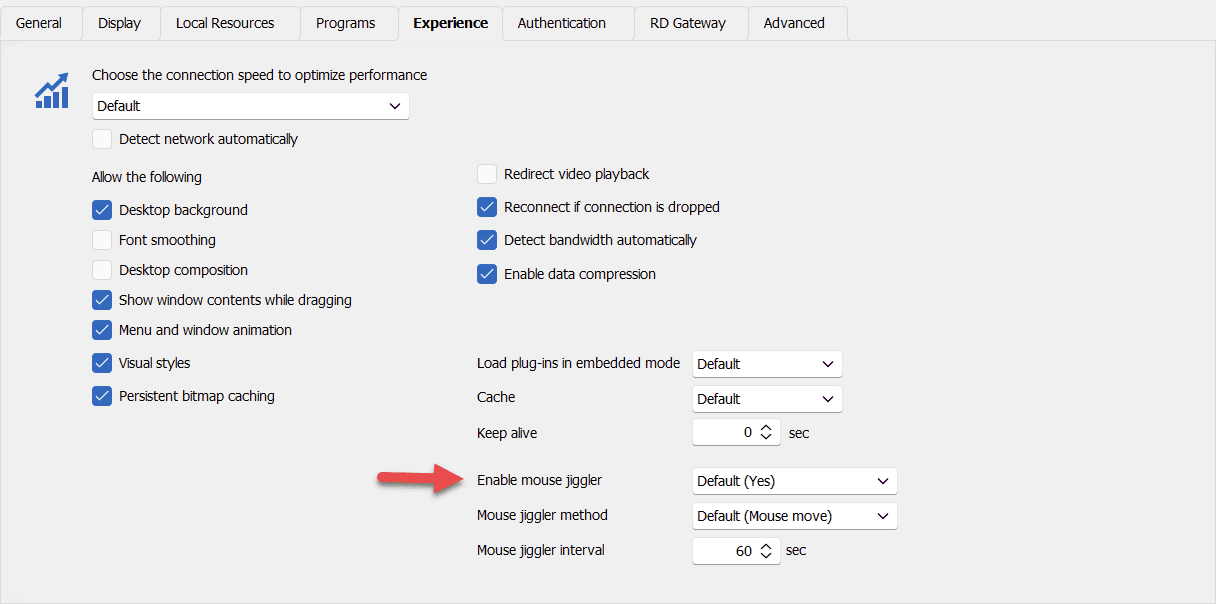The width and height of the screenshot is (1216, 604).
Task: Go to the Local Resources tab
Action: pos(225,23)
